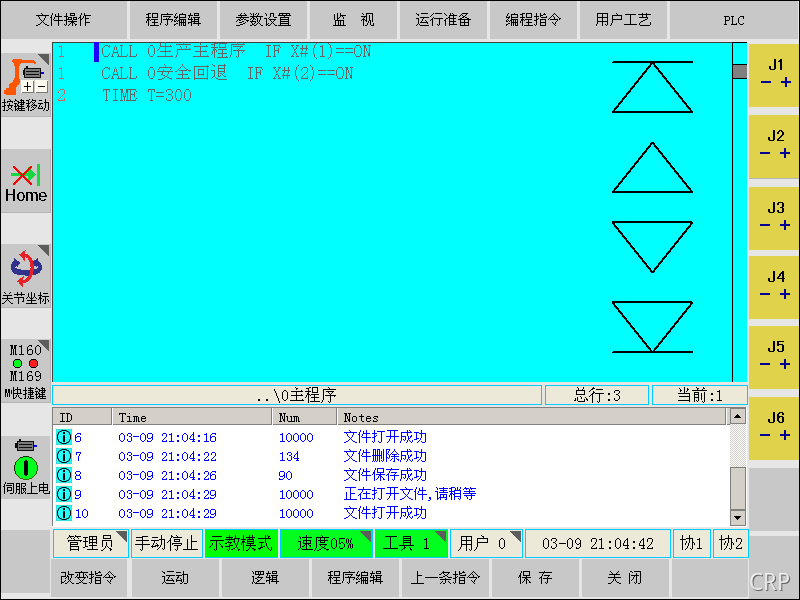
Task: Open the 工具 1 tool dropdown
Action: (411, 543)
